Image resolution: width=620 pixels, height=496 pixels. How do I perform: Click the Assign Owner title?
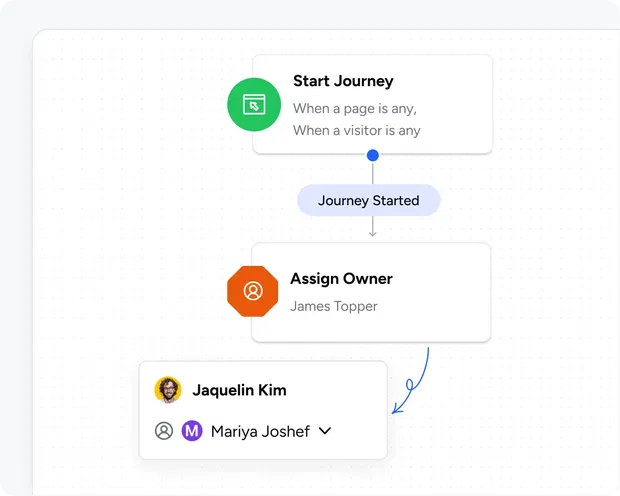tap(341, 278)
